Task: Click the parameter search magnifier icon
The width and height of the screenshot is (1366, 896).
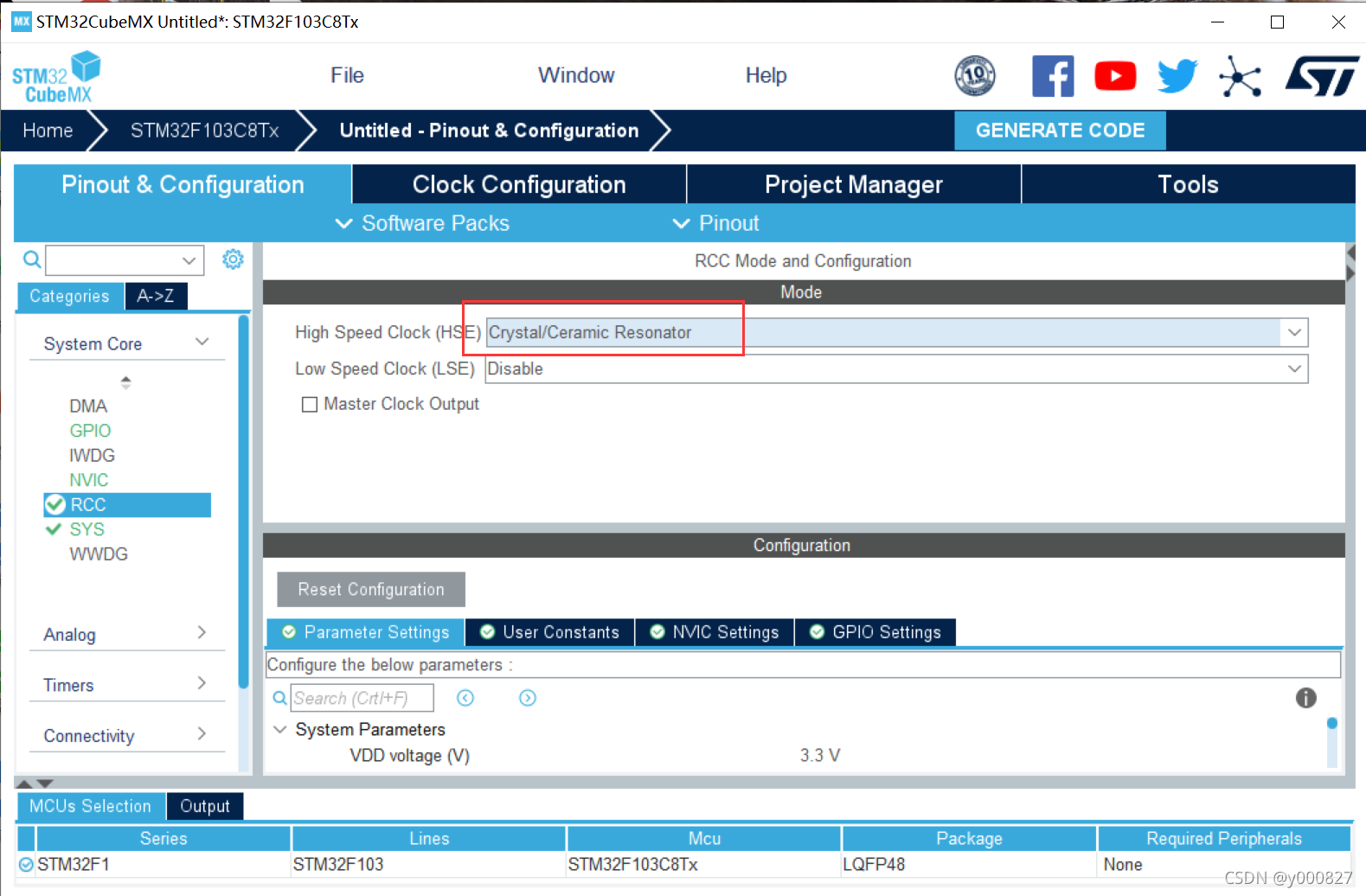Action: coord(280,698)
